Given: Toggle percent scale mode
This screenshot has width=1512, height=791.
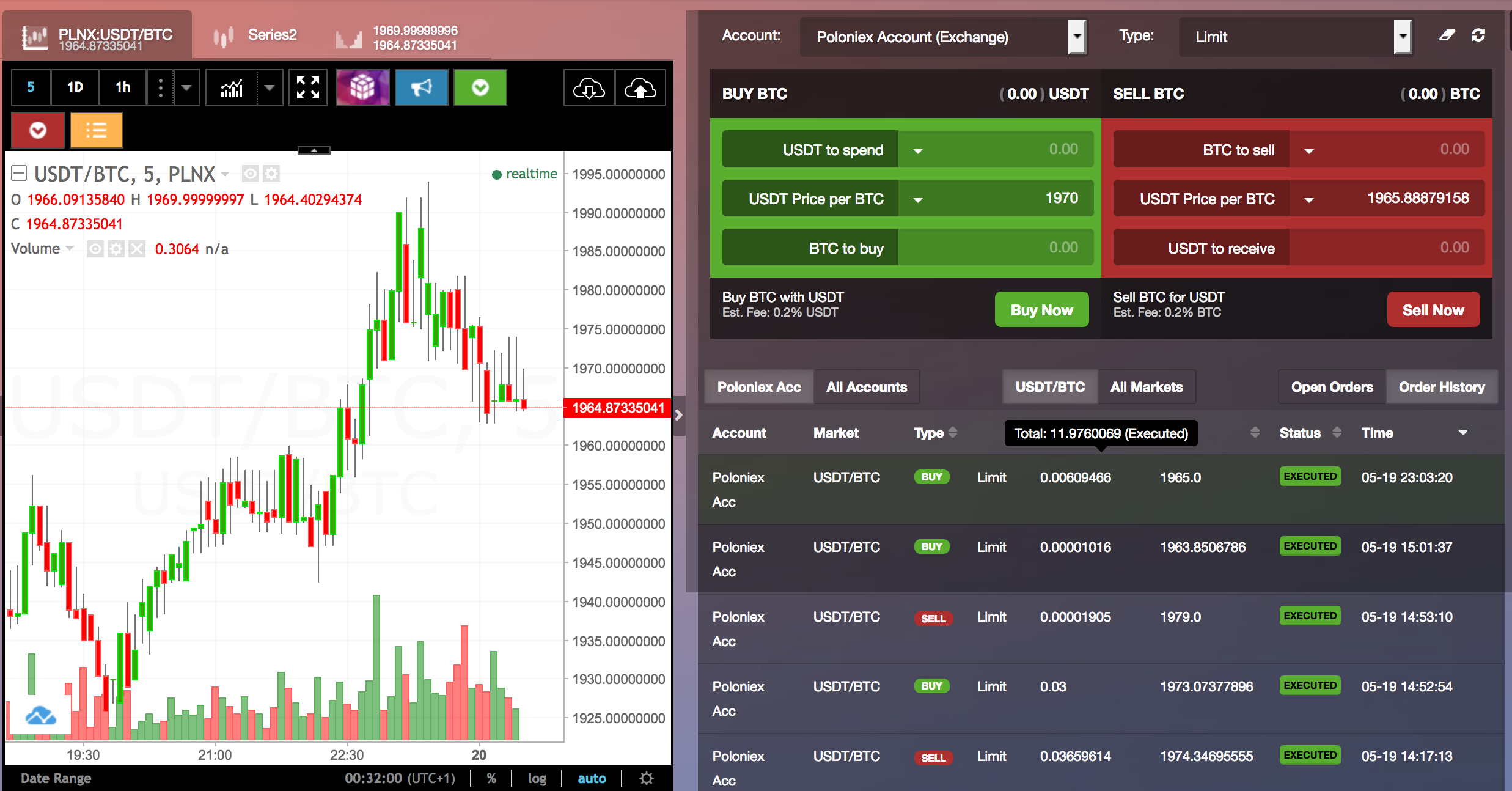Looking at the screenshot, I should click(x=491, y=778).
